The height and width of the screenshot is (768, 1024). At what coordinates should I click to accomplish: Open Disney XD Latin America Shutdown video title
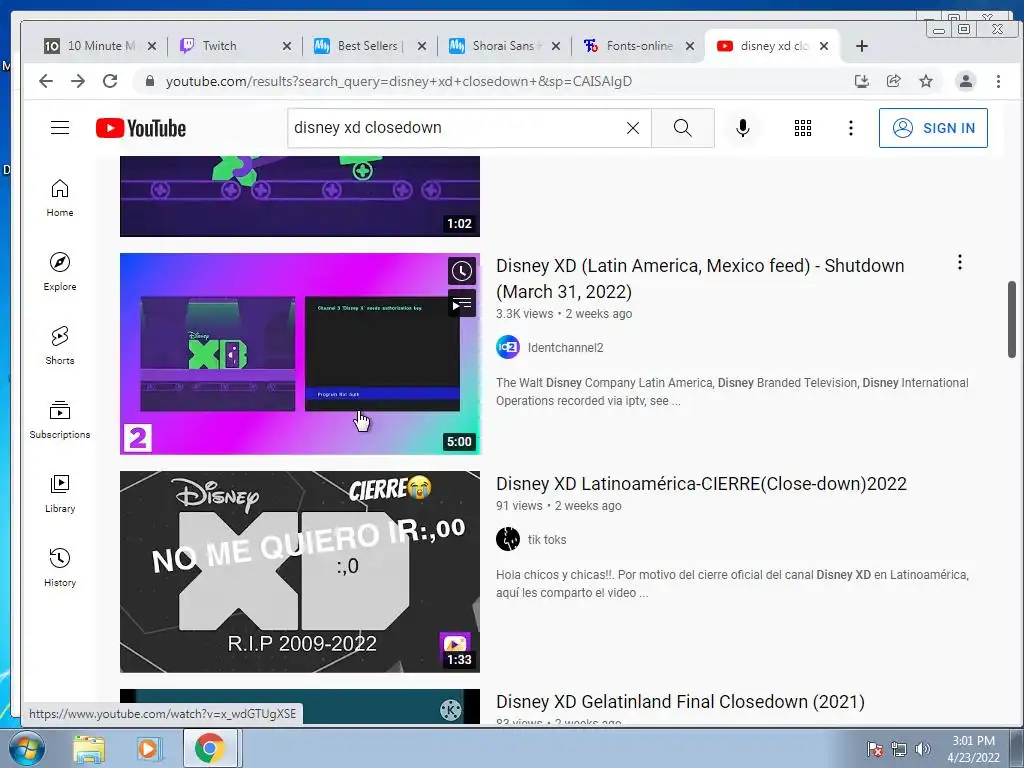[x=700, y=278]
